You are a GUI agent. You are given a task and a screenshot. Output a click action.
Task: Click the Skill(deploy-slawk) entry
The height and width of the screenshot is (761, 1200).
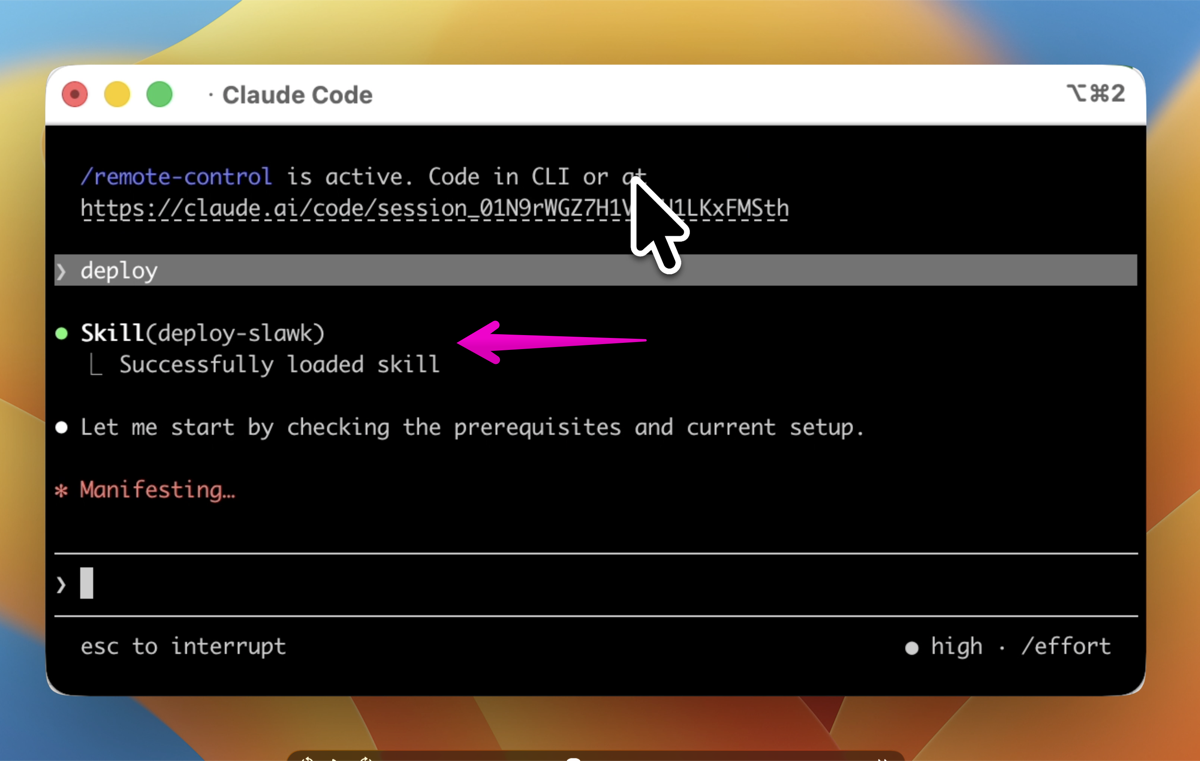tap(203, 333)
